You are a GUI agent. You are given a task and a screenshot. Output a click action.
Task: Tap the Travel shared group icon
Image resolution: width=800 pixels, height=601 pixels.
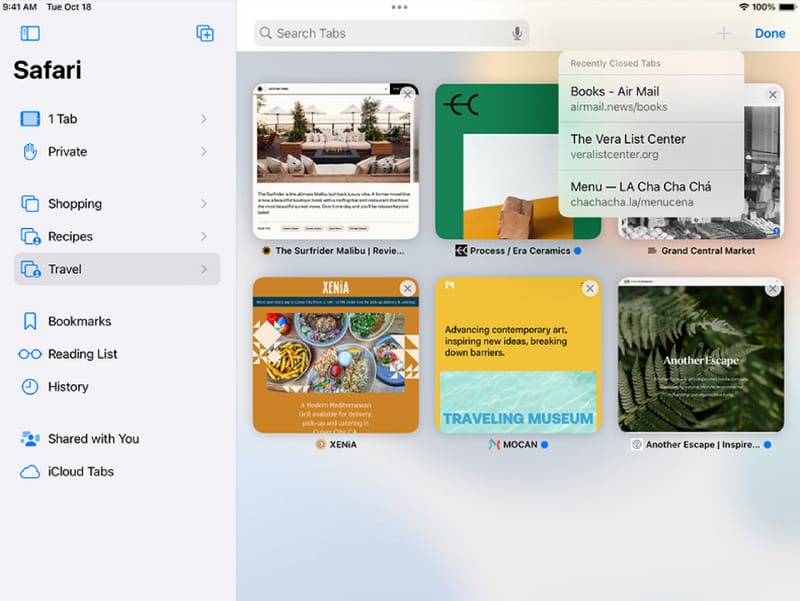click(x=31, y=269)
